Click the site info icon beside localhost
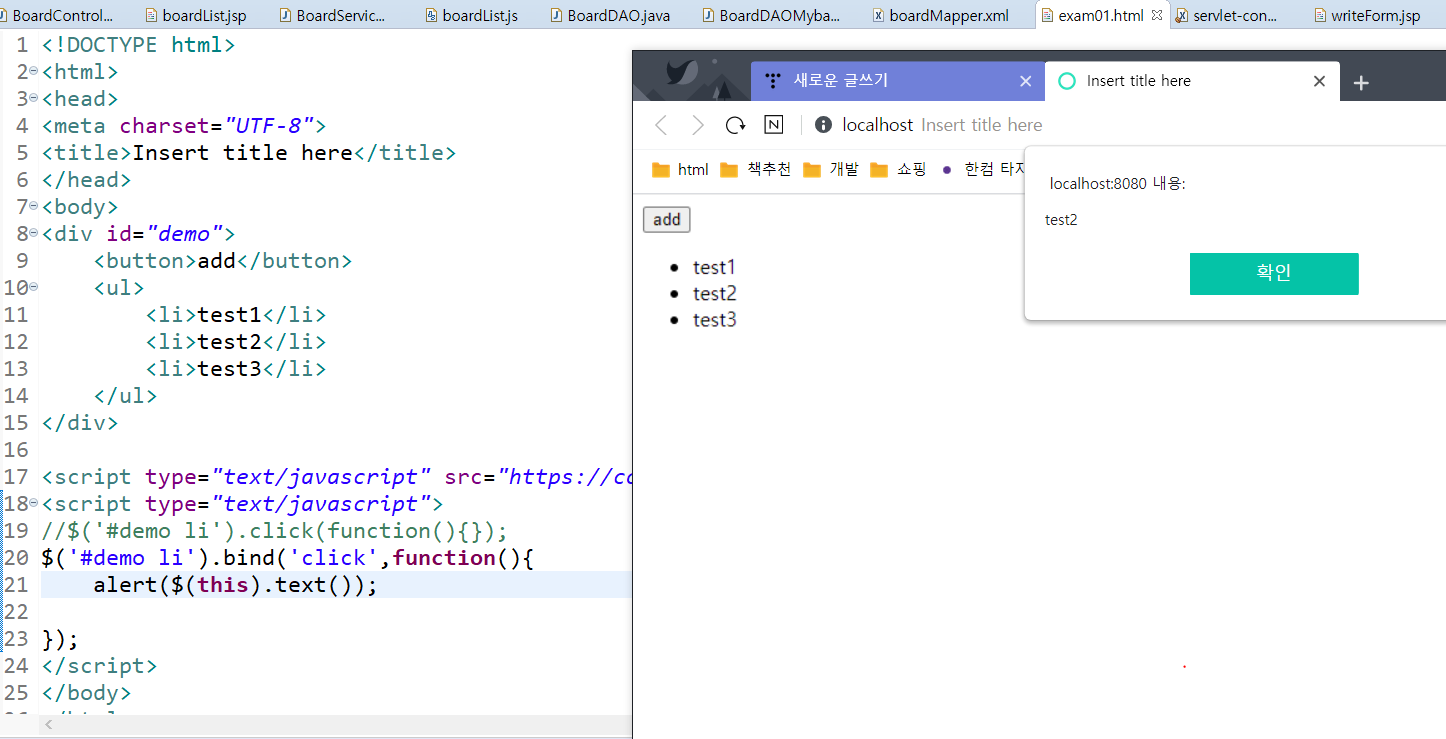 [x=824, y=125]
